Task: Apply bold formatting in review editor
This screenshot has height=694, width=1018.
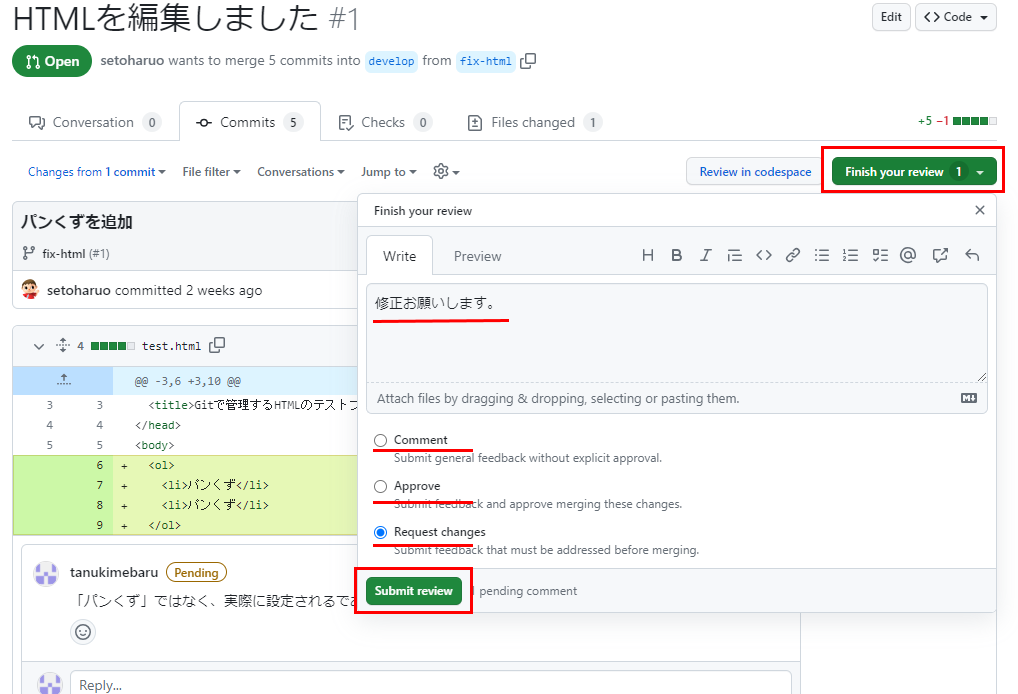Action: click(677, 255)
